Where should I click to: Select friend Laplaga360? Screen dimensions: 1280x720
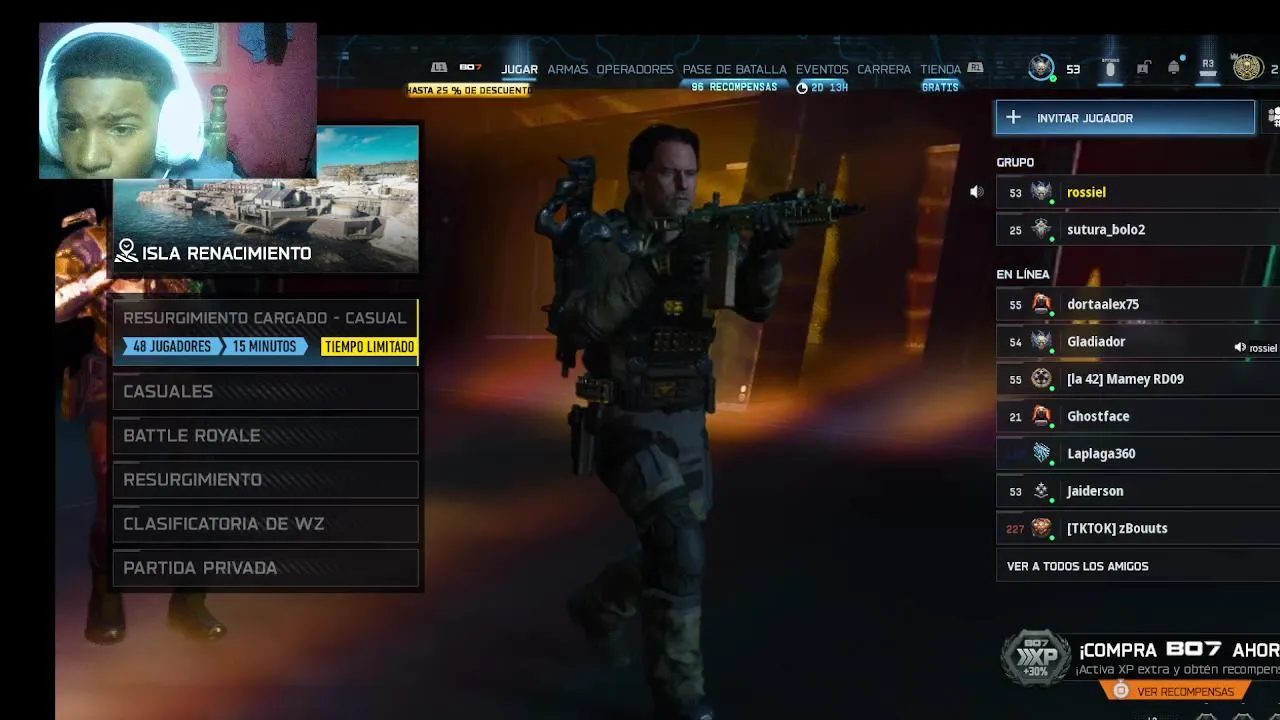pyautogui.click(x=1138, y=453)
